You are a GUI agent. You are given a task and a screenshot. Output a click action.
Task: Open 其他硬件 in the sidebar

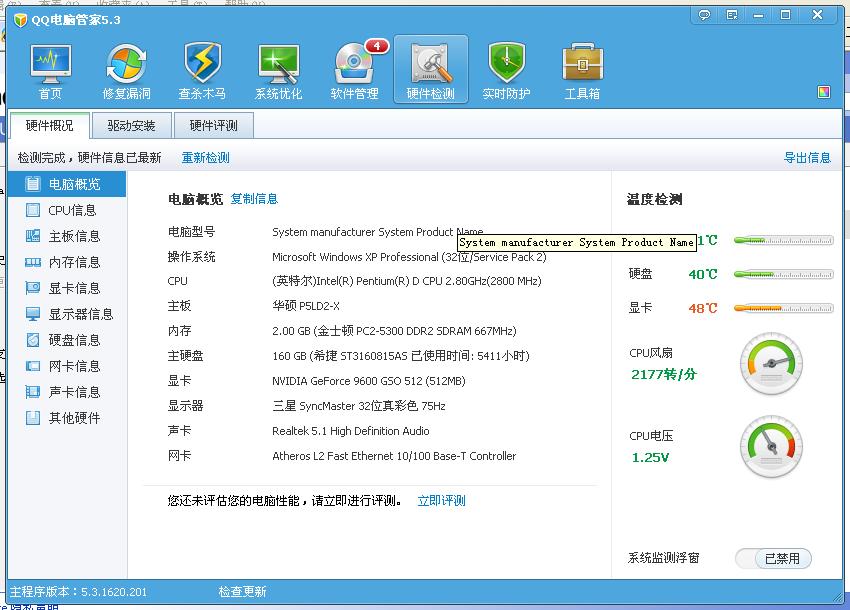coord(67,419)
